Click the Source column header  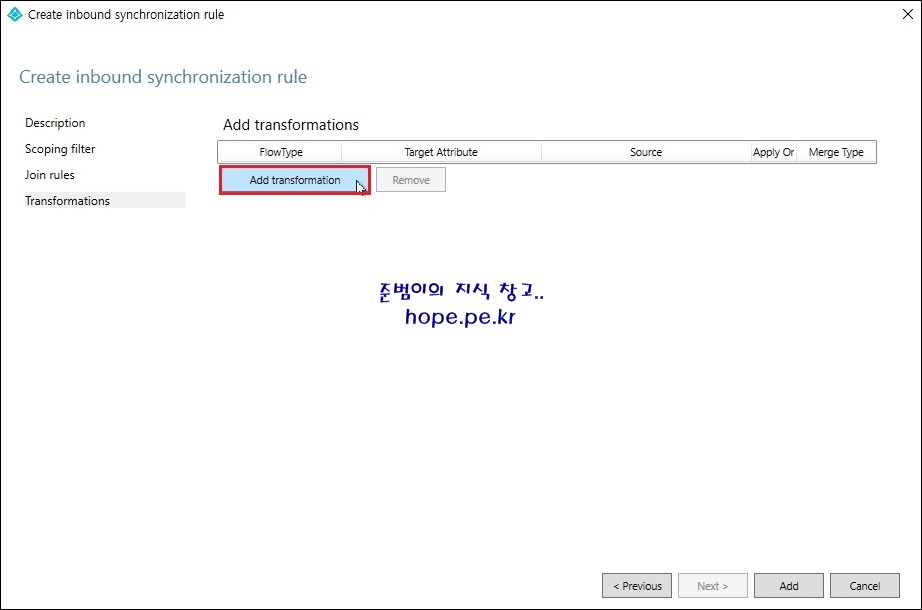(646, 152)
